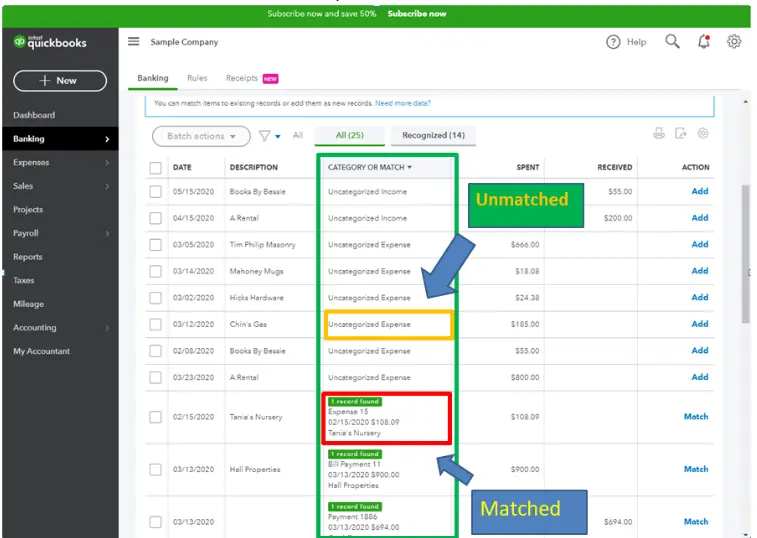The height and width of the screenshot is (538, 757).
Task: Open Taxes in sidebar
Action: pyautogui.click(x=24, y=281)
